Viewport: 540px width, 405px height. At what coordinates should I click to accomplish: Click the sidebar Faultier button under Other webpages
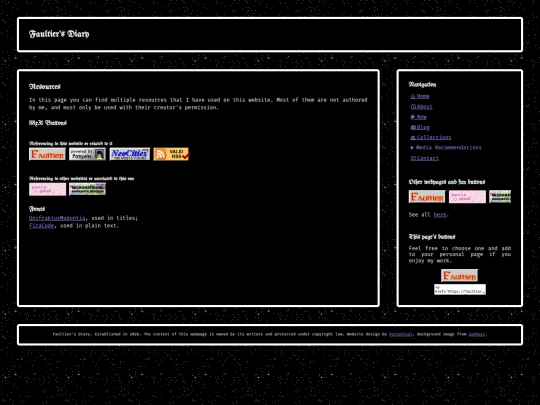tap(427, 197)
